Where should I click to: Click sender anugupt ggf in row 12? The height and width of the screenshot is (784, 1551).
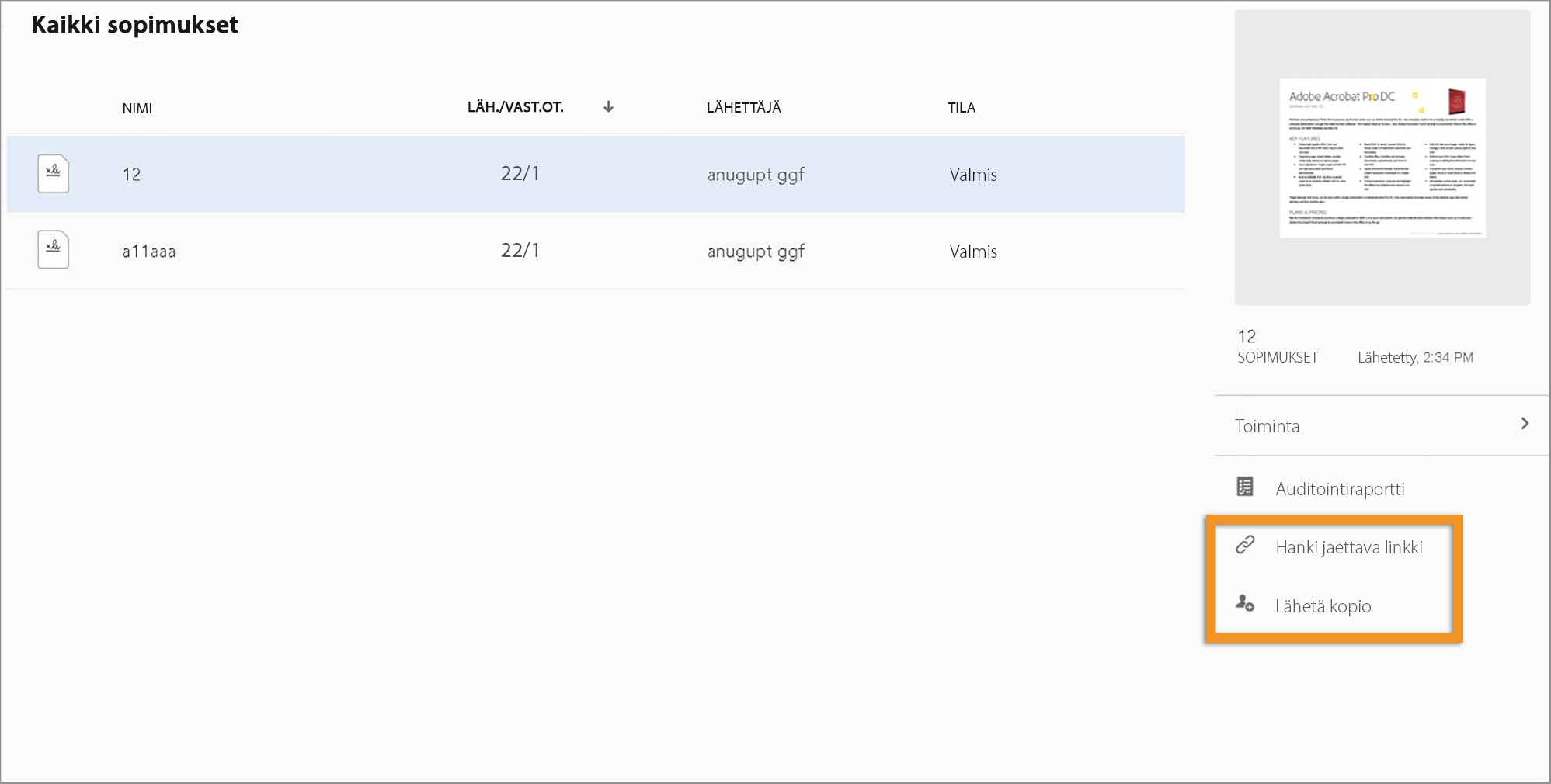[755, 175]
